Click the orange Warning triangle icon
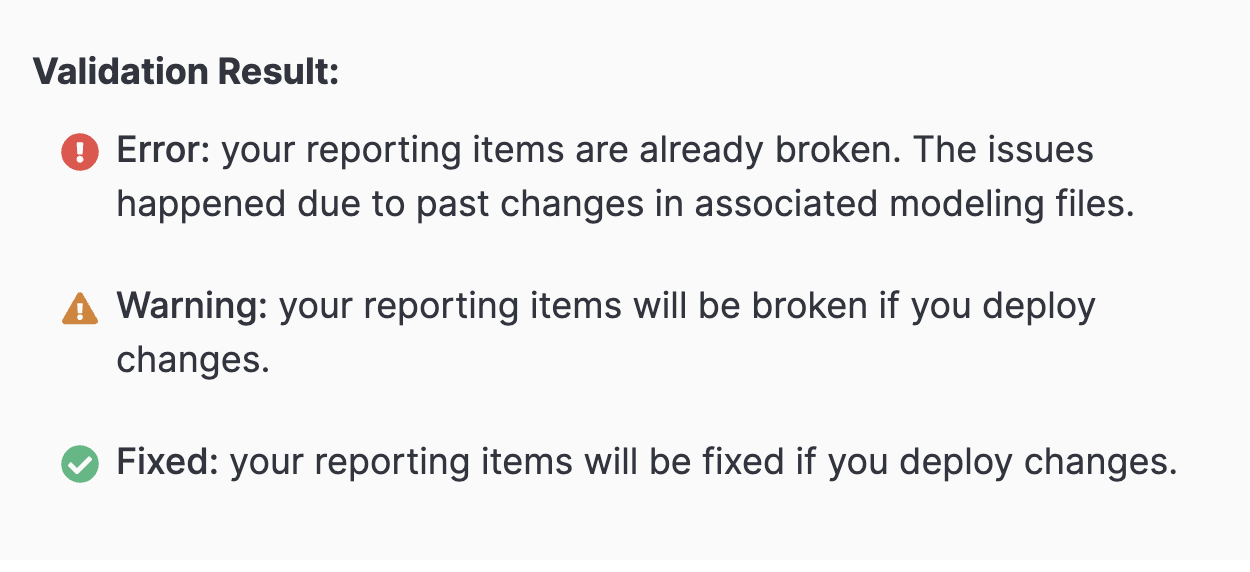The image size is (1250, 572). (80, 308)
